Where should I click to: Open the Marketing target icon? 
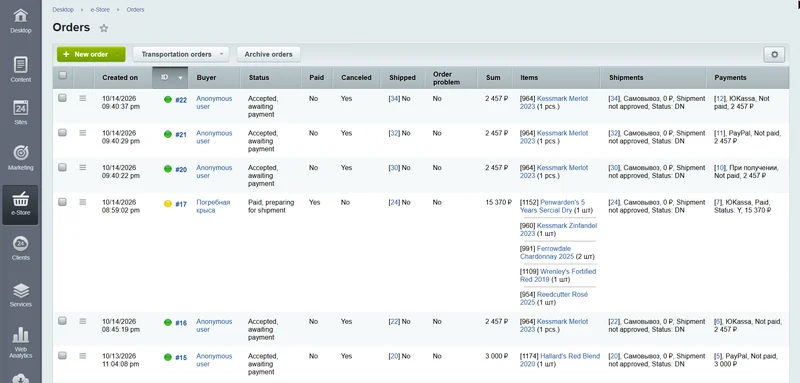20,152
